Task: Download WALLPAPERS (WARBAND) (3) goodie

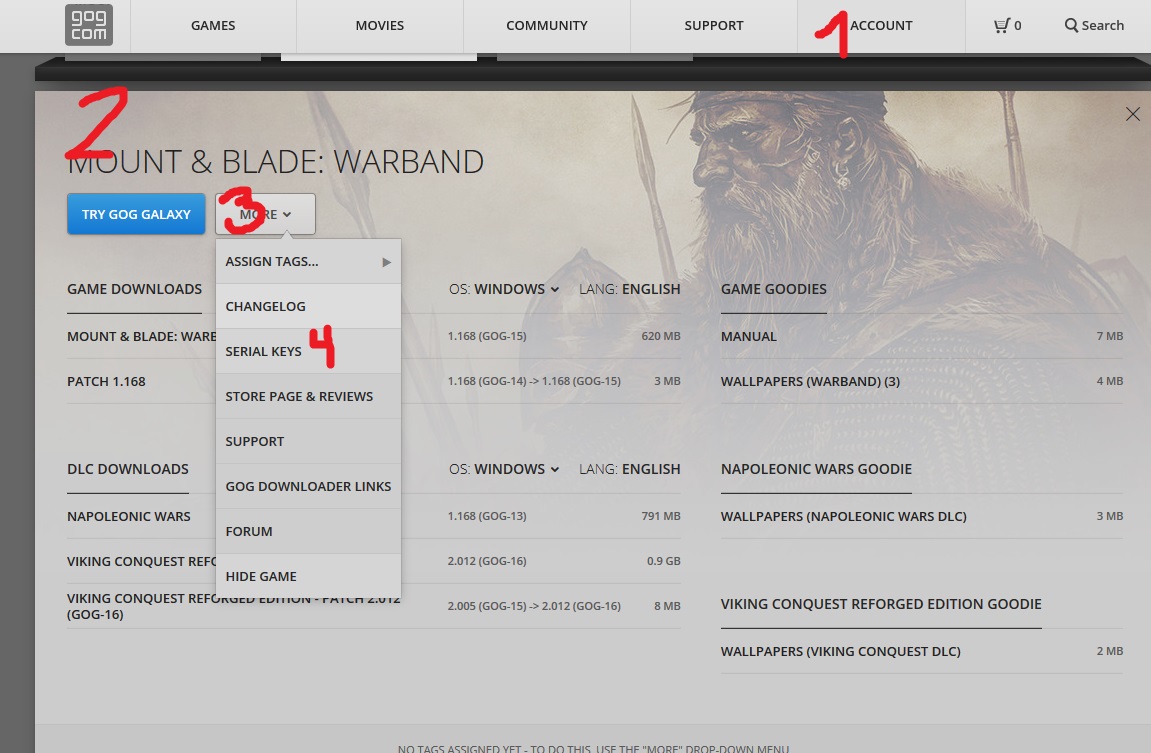Action: pyautogui.click(x=922, y=382)
